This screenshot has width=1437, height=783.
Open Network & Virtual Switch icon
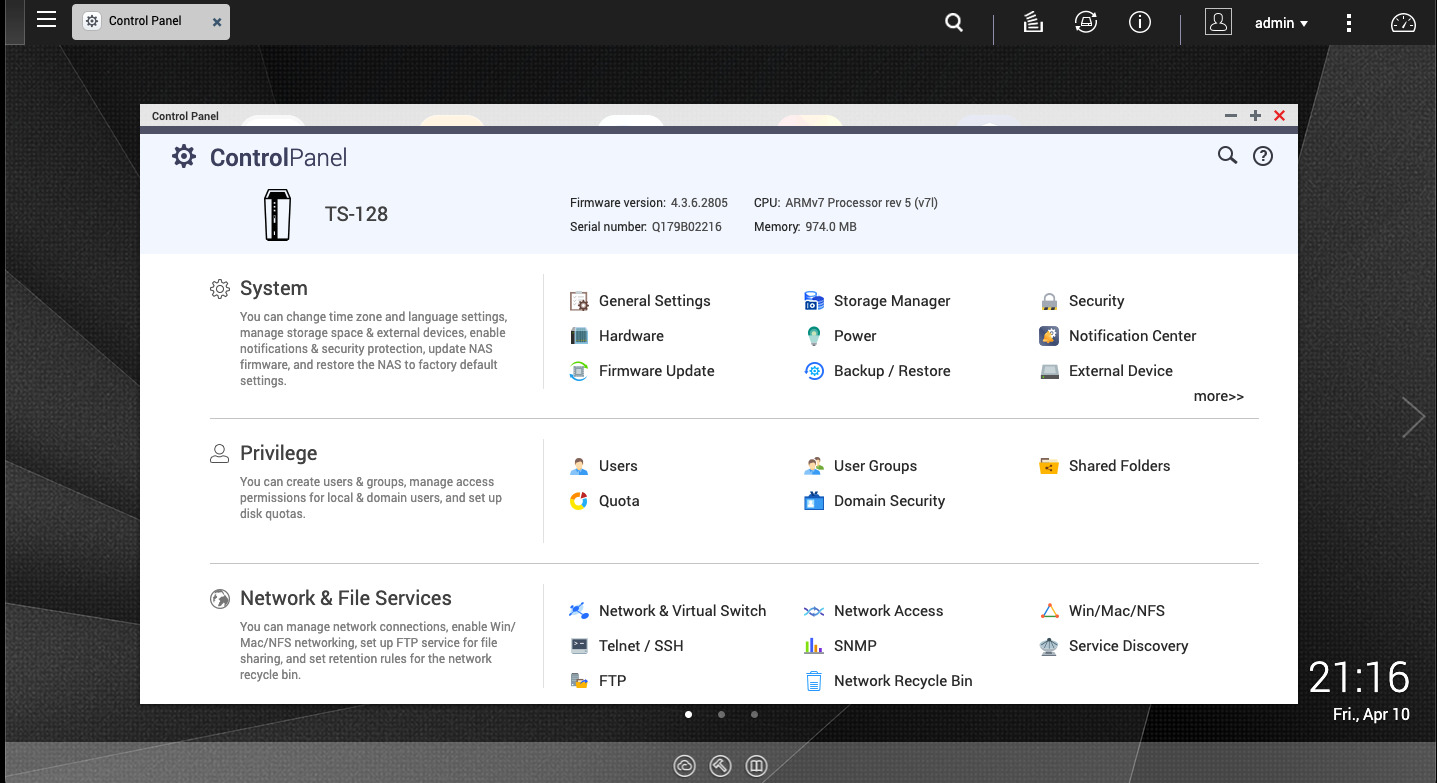(579, 611)
